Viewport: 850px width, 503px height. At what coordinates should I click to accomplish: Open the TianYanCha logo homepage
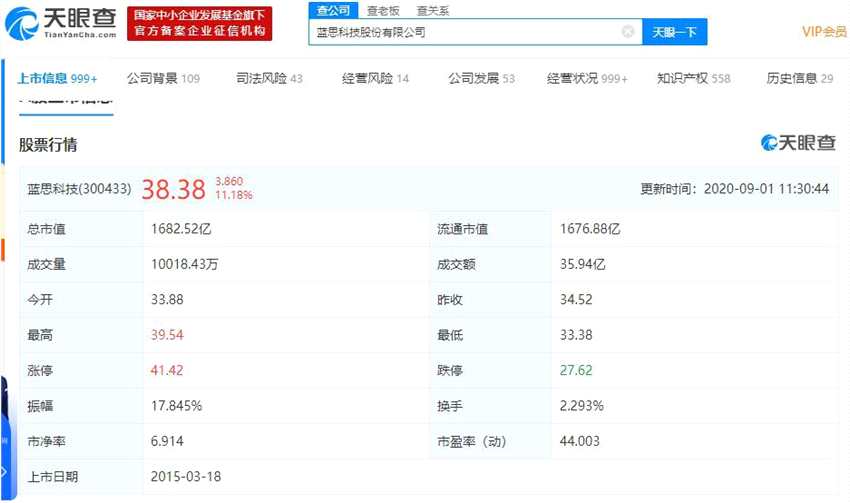(60, 23)
